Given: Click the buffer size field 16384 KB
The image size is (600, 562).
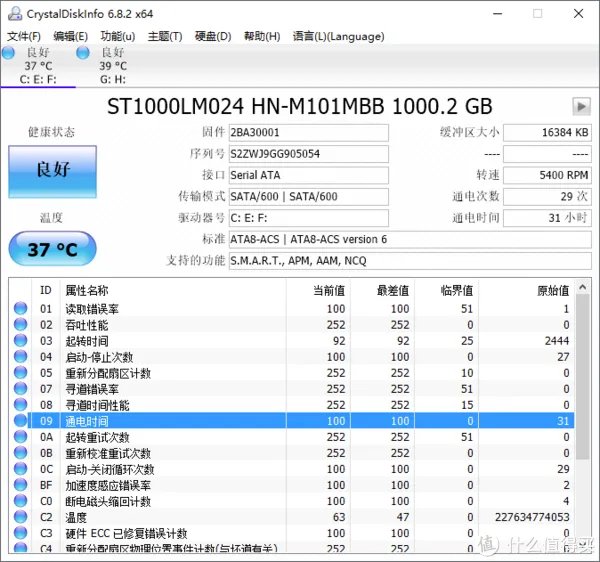Looking at the screenshot, I should pos(547,133).
